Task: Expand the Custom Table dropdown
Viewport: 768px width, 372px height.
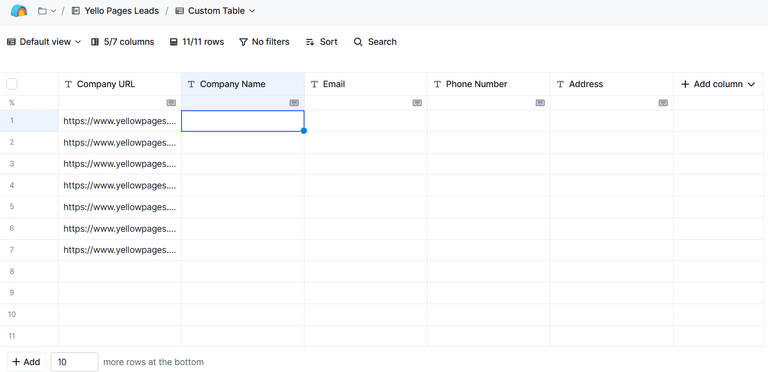Action: pos(215,11)
